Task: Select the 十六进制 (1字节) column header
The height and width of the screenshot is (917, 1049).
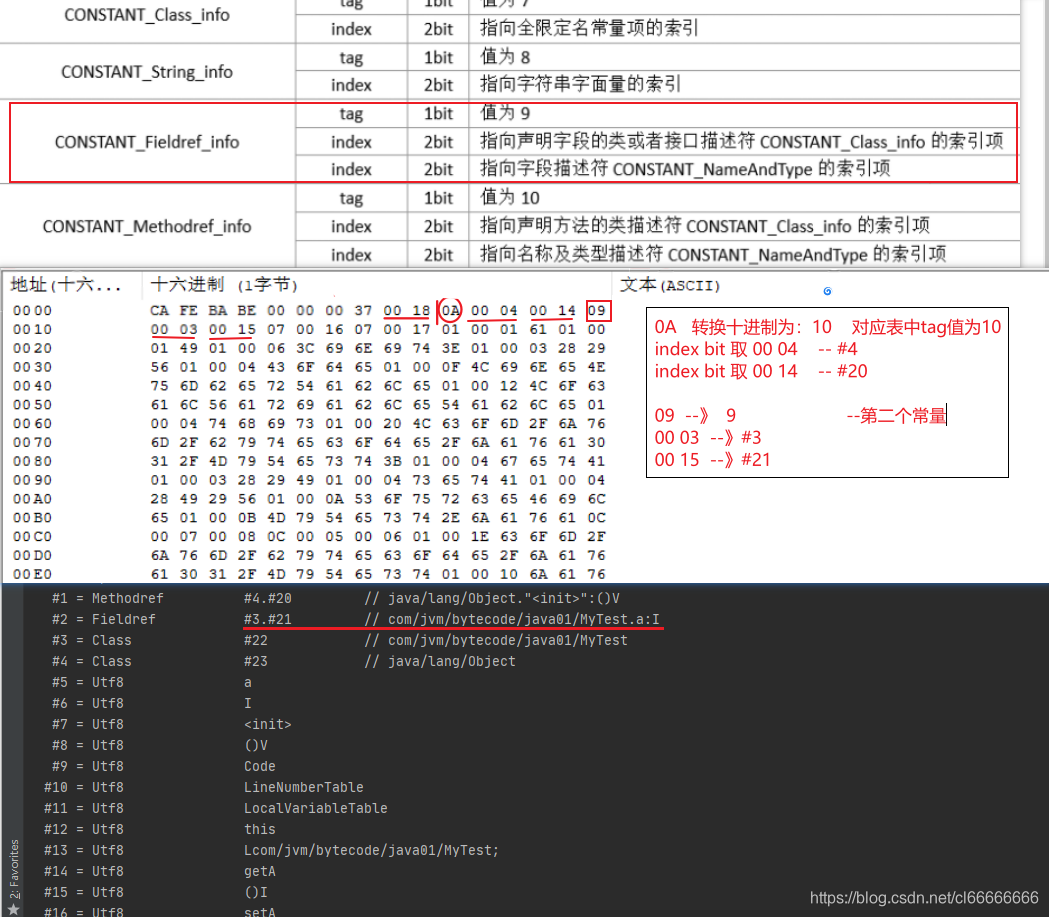Action: point(224,285)
